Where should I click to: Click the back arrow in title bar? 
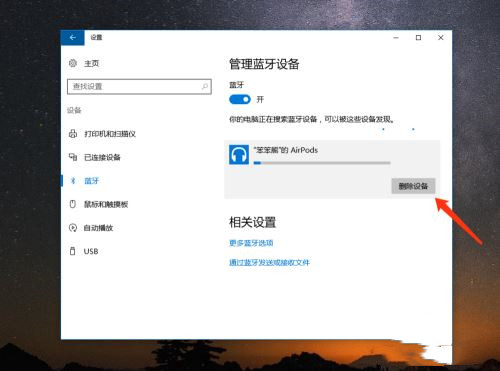click(x=73, y=38)
